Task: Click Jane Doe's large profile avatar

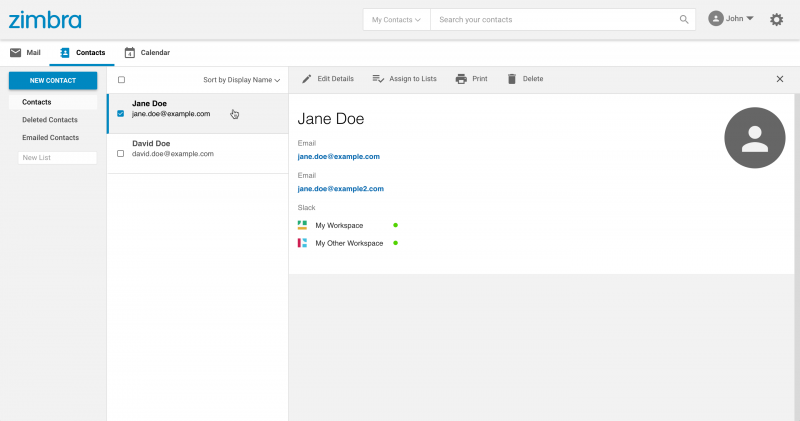Action: pos(755,138)
